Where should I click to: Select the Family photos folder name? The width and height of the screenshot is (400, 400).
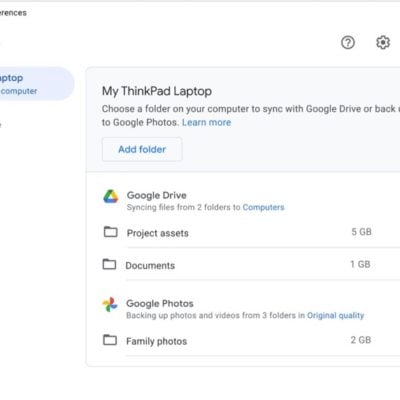[156, 341]
